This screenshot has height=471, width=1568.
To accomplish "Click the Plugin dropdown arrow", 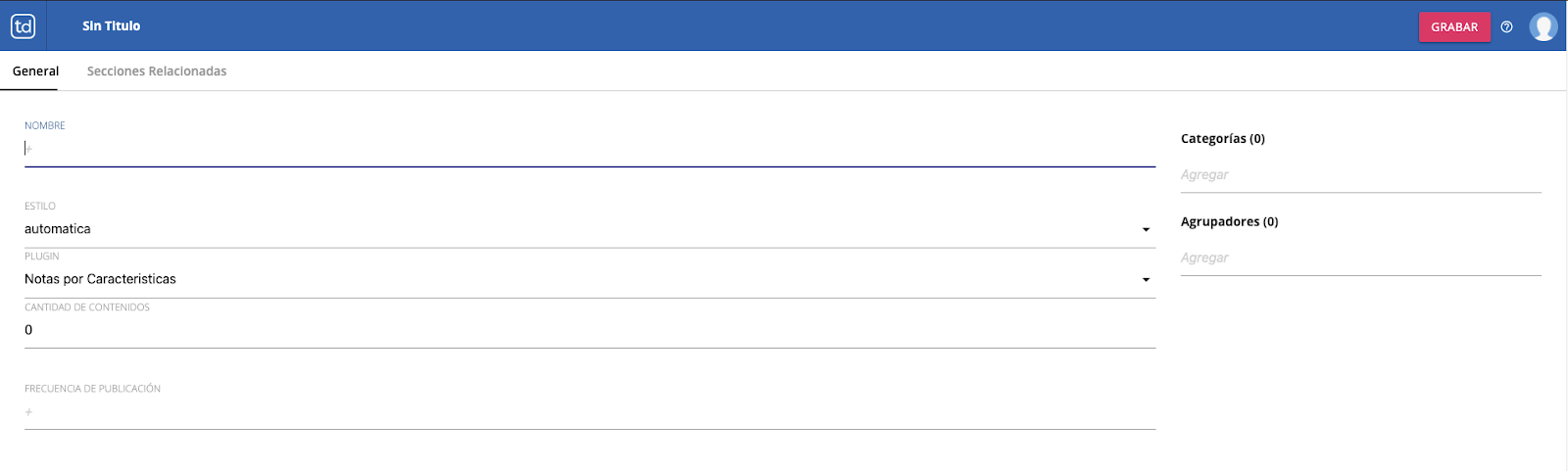I will [1146, 281].
